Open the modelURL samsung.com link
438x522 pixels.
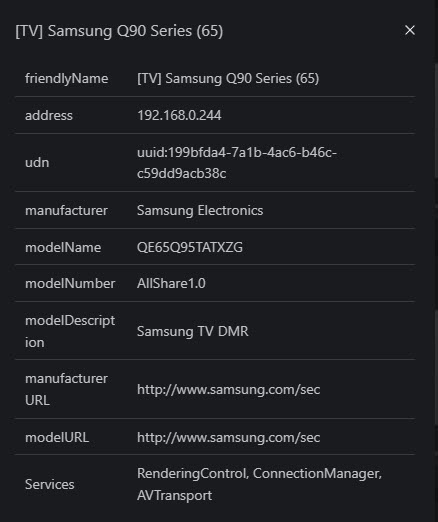[x=228, y=437]
